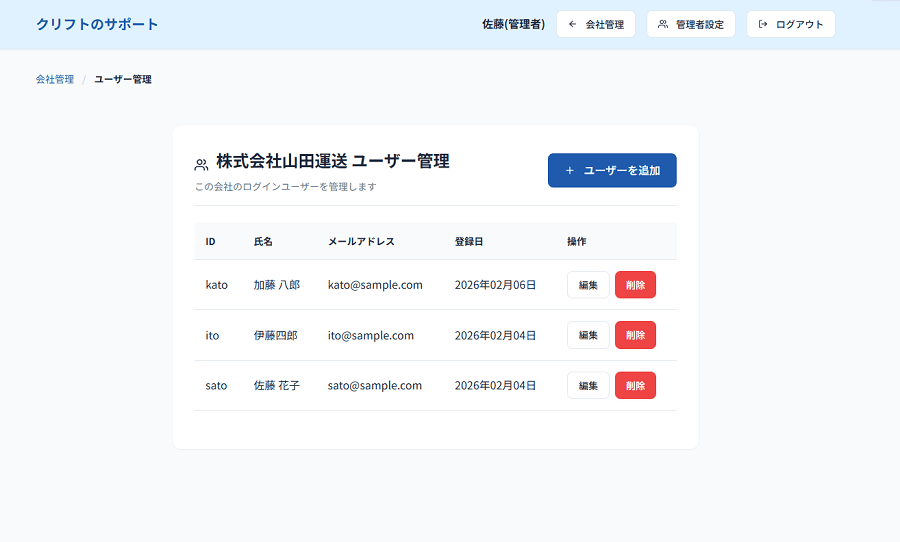Delete the kato user
The height and width of the screenshot is (542, 900).
click(x=635, y=285)
